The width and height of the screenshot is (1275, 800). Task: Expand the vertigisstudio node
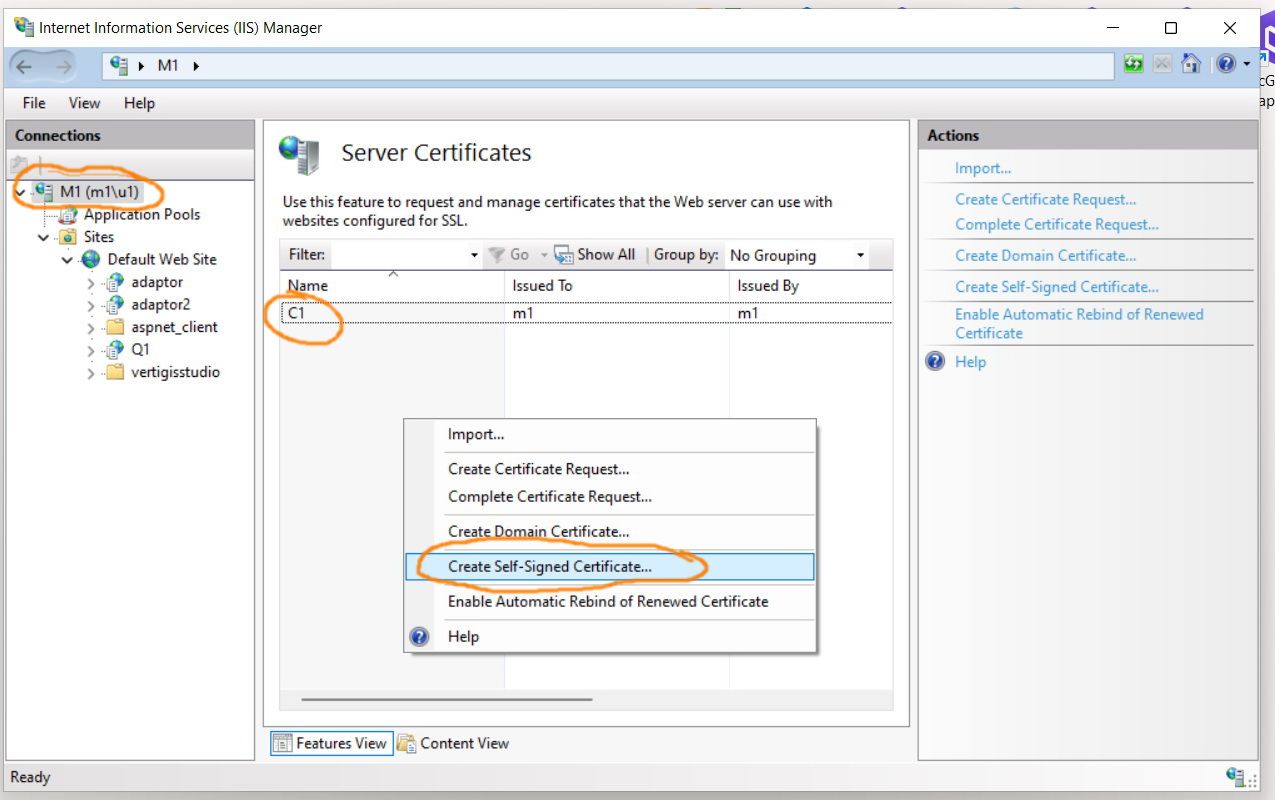point(89,371)
